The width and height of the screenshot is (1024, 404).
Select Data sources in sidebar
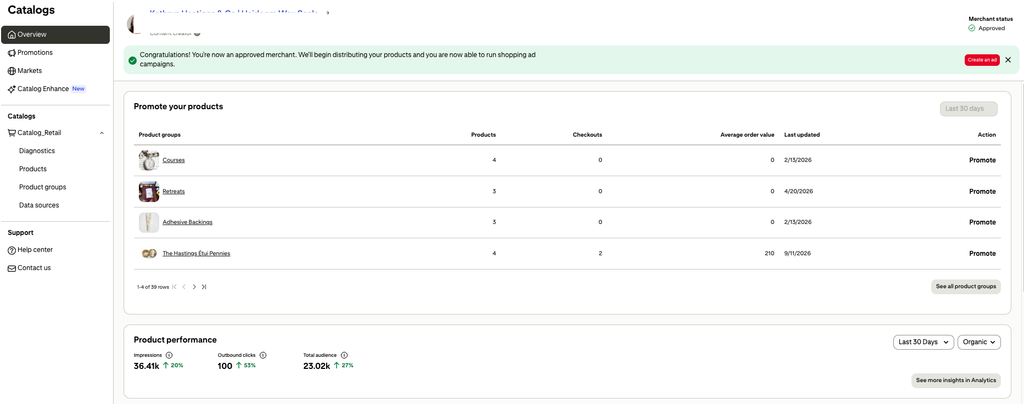coord(39,205)
